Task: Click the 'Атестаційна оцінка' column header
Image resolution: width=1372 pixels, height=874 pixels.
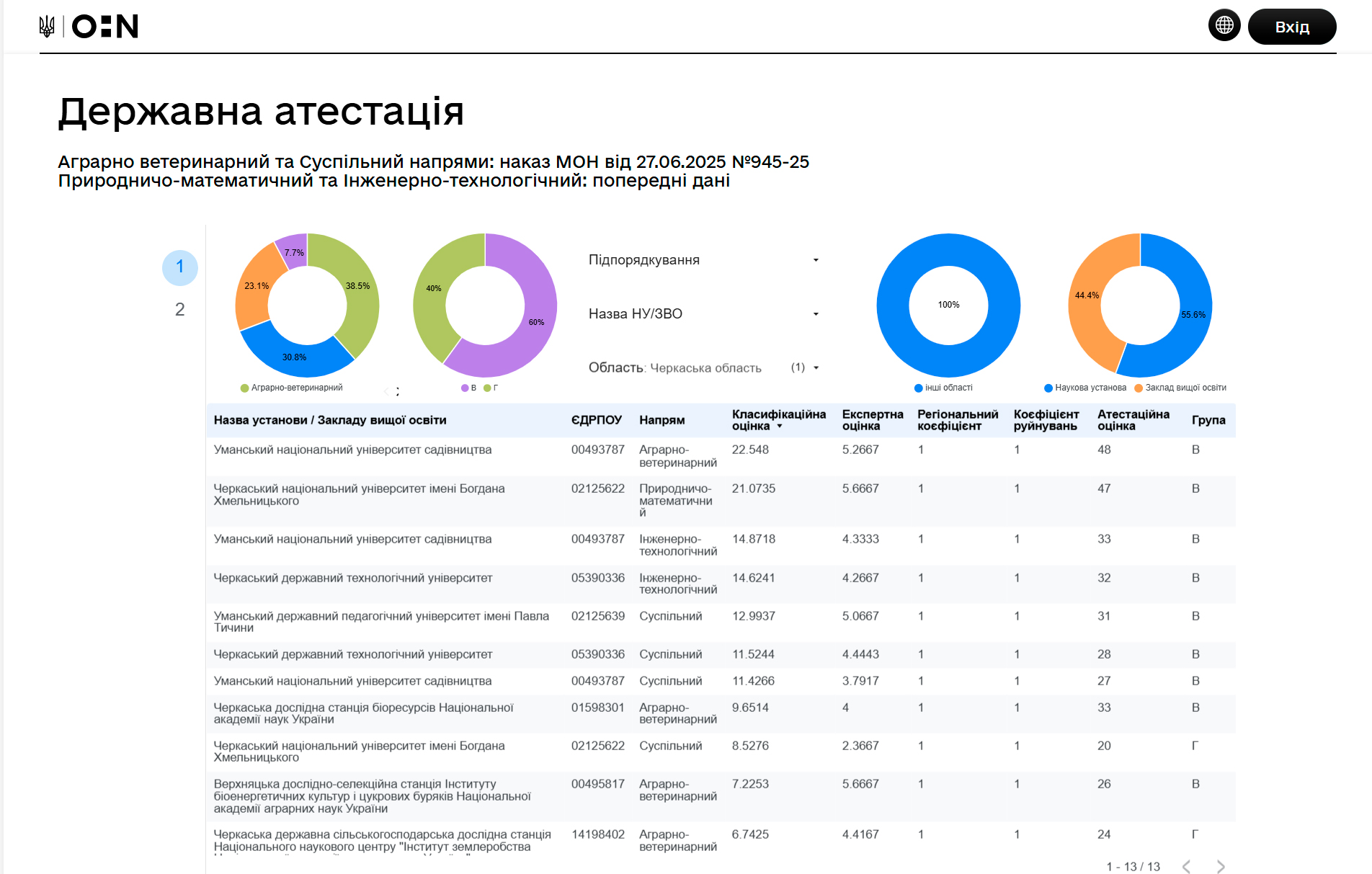Action: pyautogui.click(x=1133, y=420)
